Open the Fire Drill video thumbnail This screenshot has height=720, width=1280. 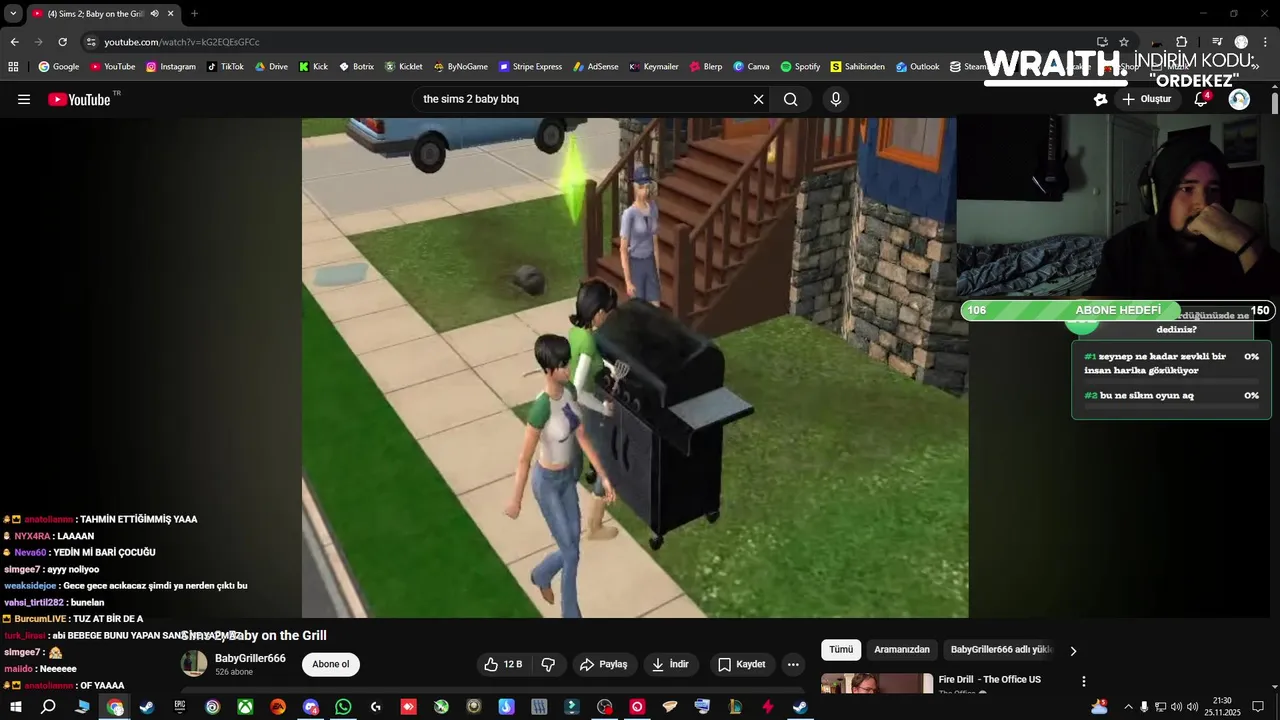877,683
